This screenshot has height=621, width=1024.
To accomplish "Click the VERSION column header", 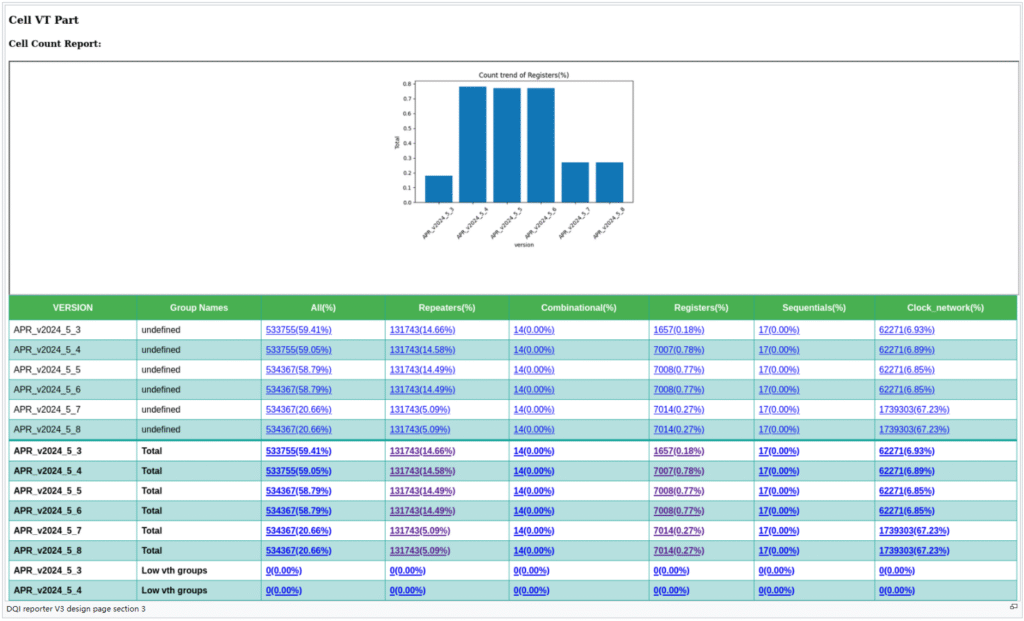I will tap(73, 308).
